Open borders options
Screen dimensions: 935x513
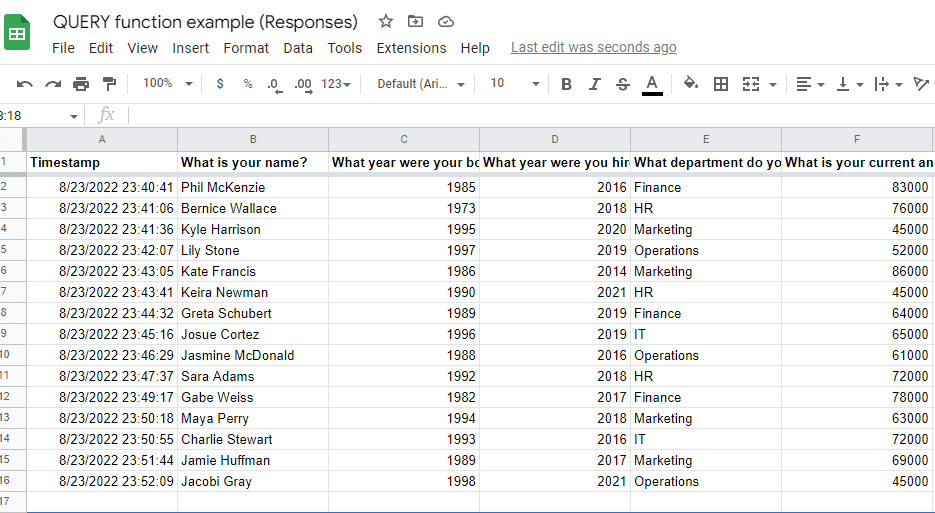tap(721, 84)
